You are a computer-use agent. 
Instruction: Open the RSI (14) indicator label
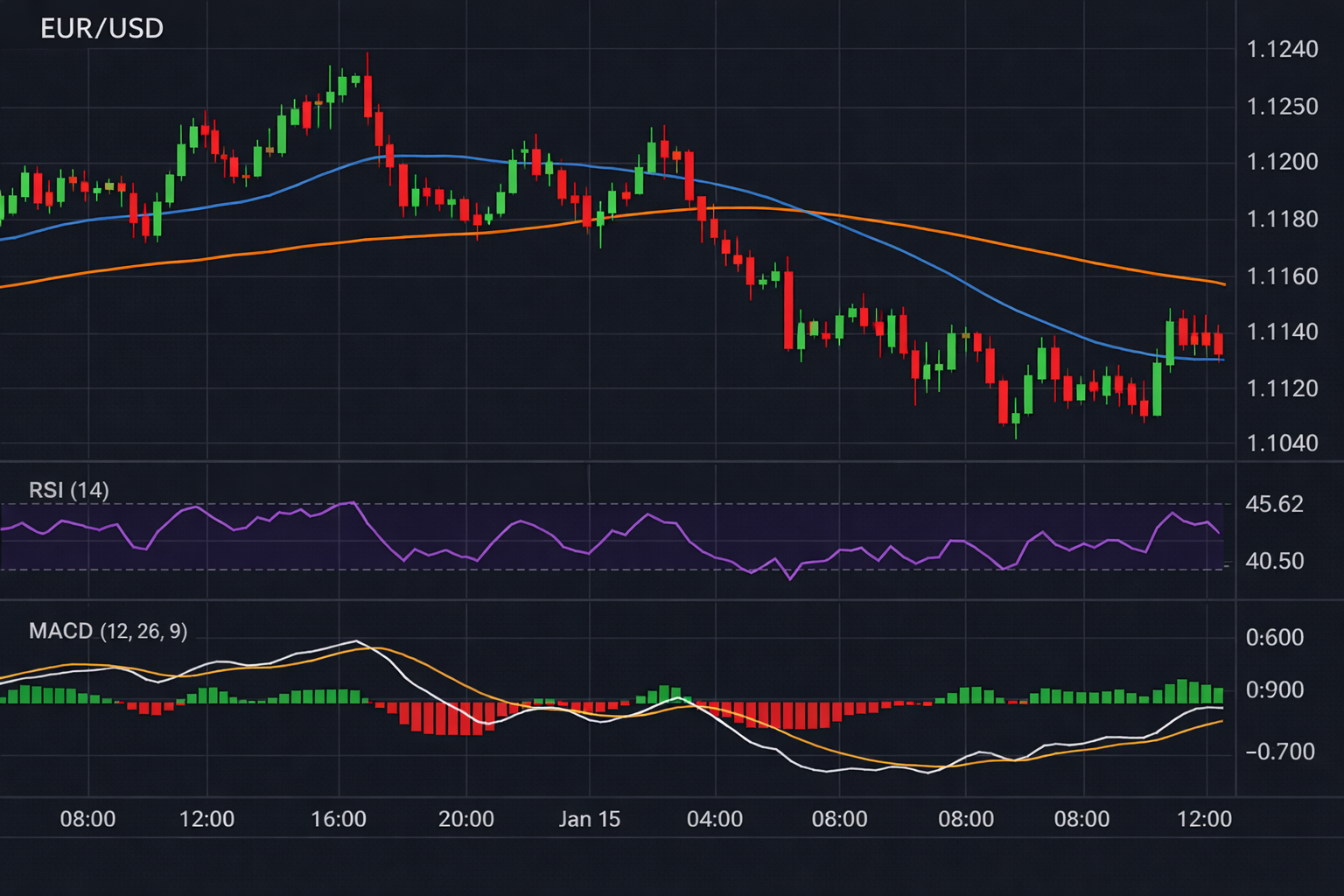point(70,490)
